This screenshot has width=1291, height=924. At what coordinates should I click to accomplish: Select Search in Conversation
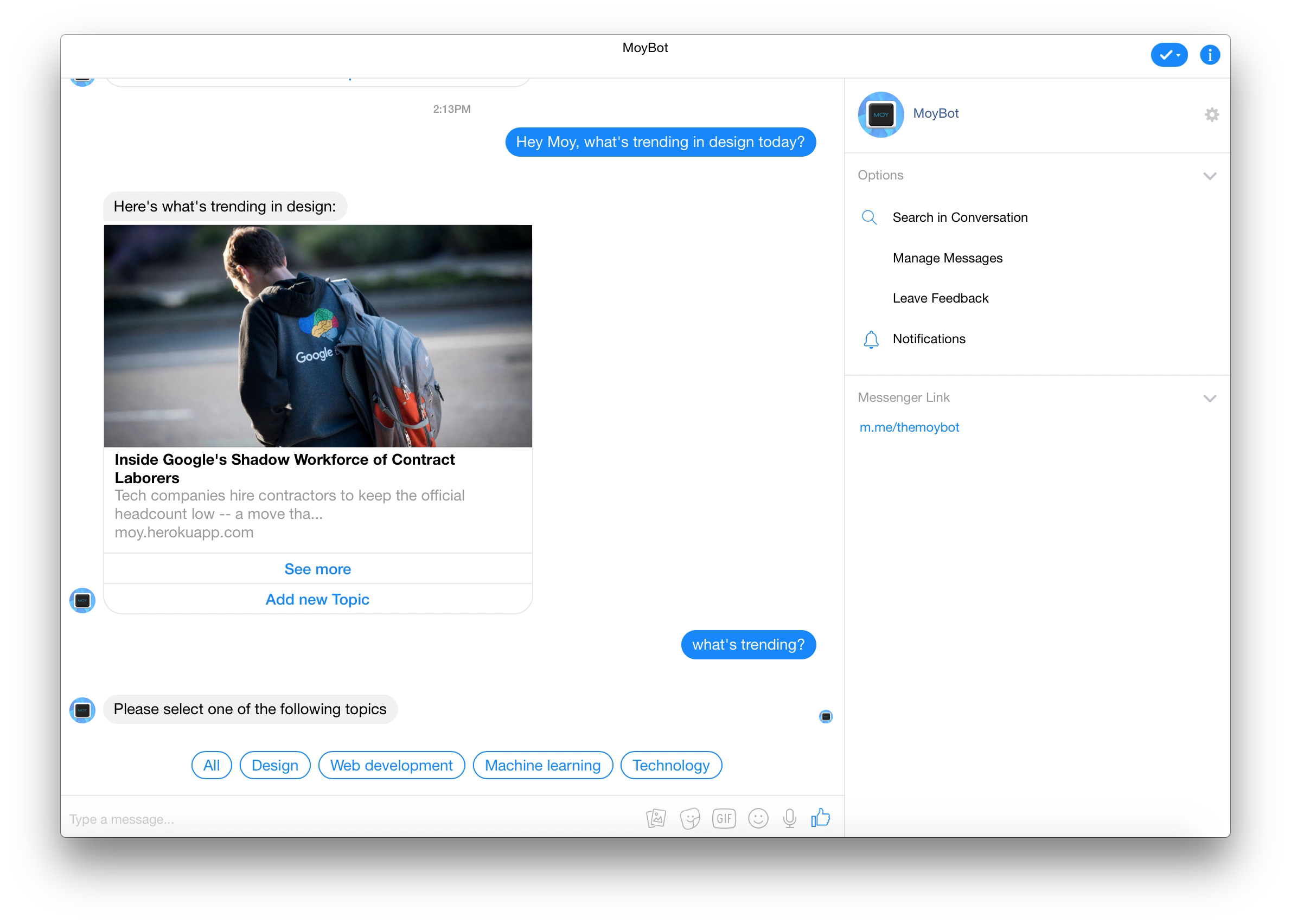(960, 217)
